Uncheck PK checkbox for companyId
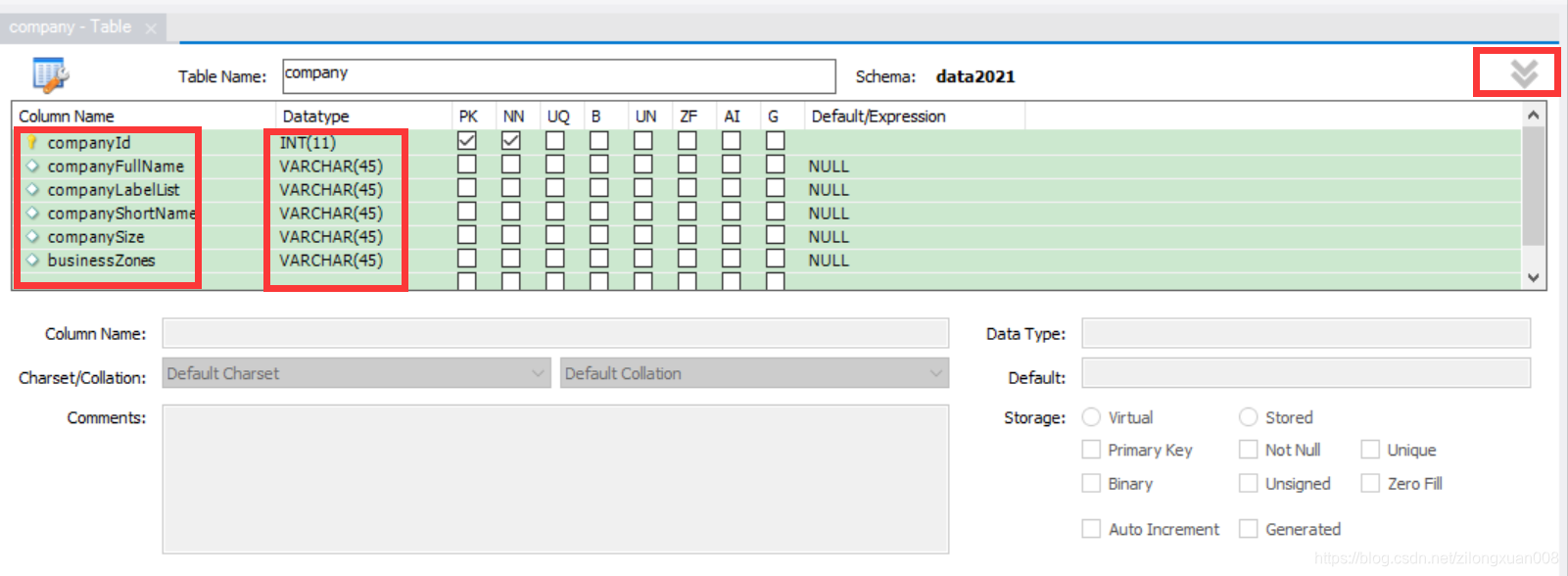The image size is (1568, 576). [x=467, y=140]
